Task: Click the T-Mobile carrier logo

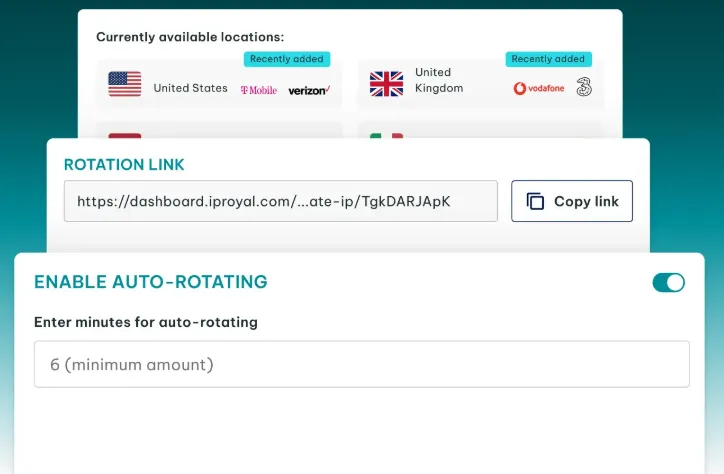Action: (259, 90)
